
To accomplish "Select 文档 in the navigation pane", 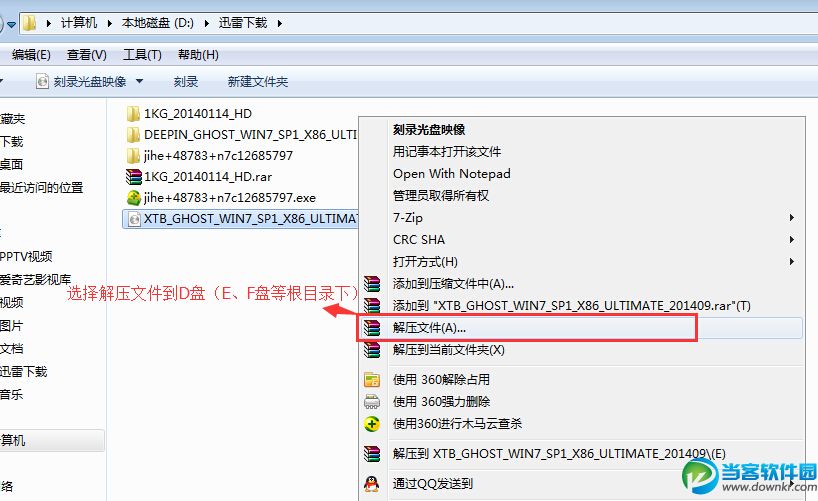I will tap(11, 349).
